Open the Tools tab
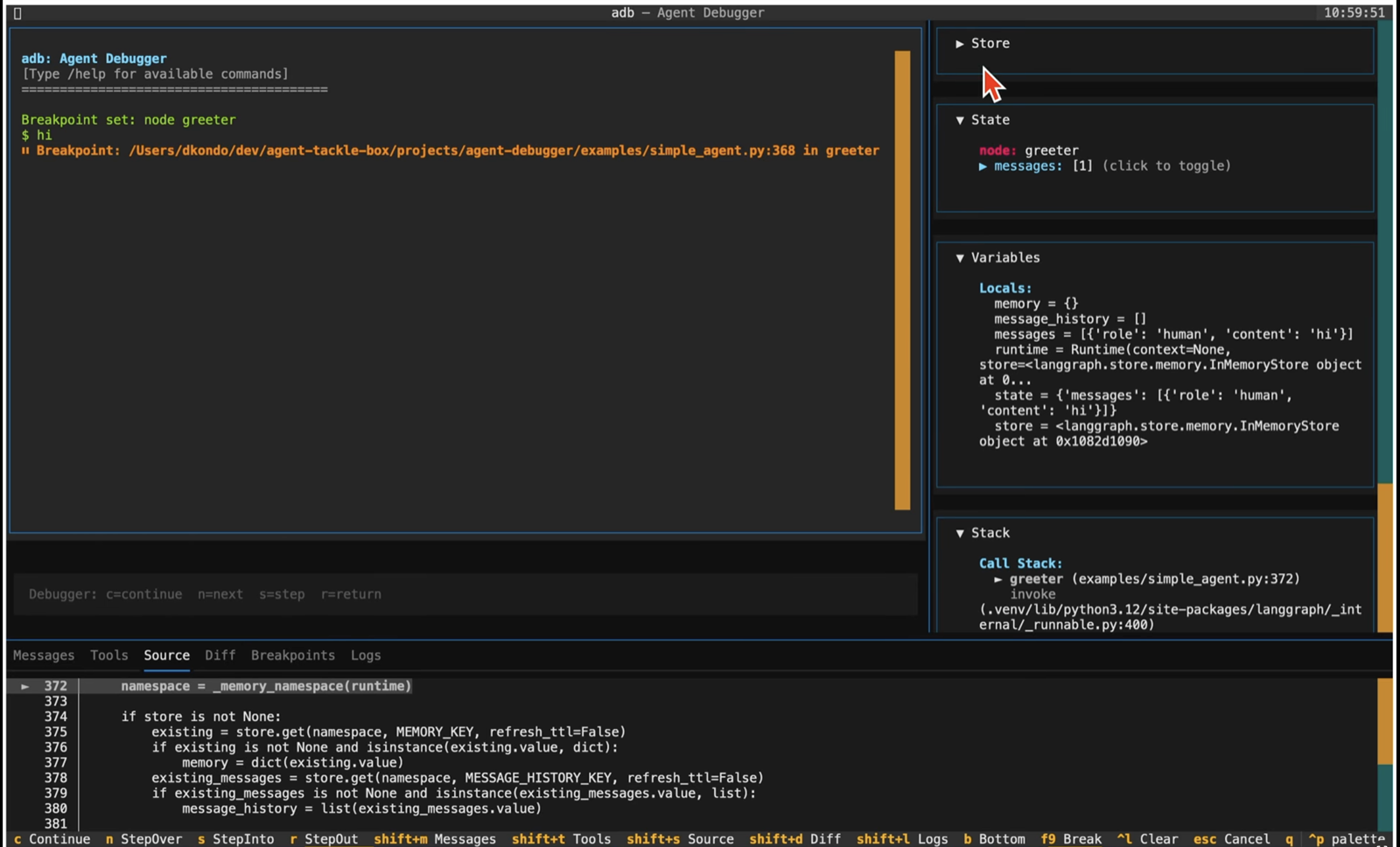The width and height of the screenshot is (1400, 847). pyautogui.click(x=109, y=655)
